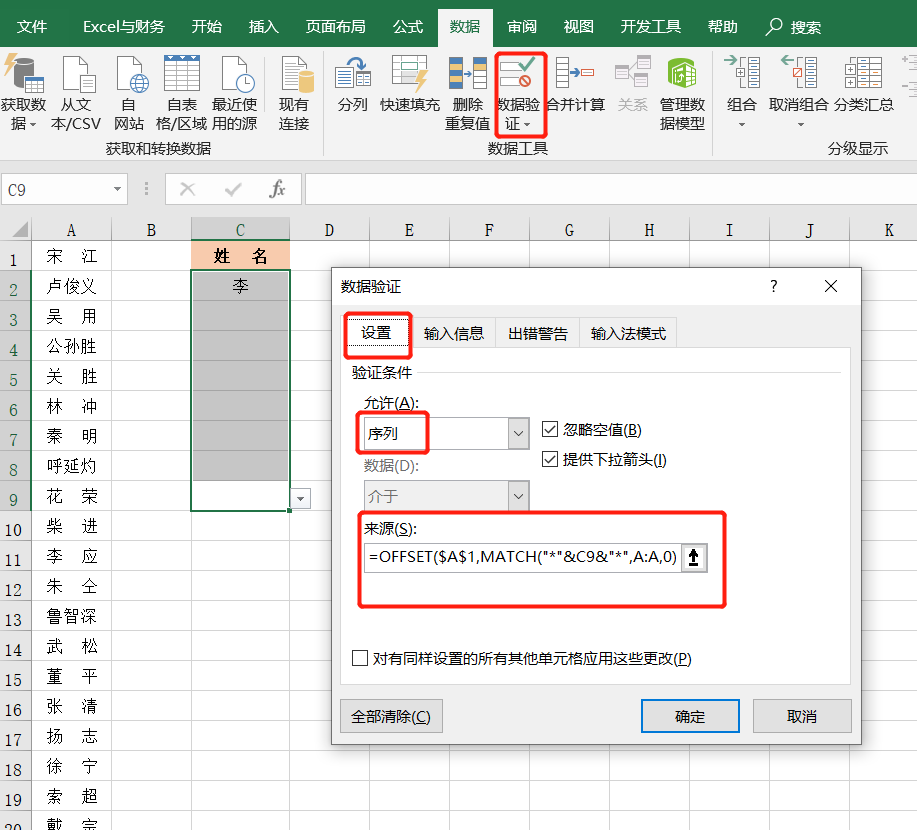Select column A header
The height and width of the screenshot is (830, 917).
click(x=71, y=230)
